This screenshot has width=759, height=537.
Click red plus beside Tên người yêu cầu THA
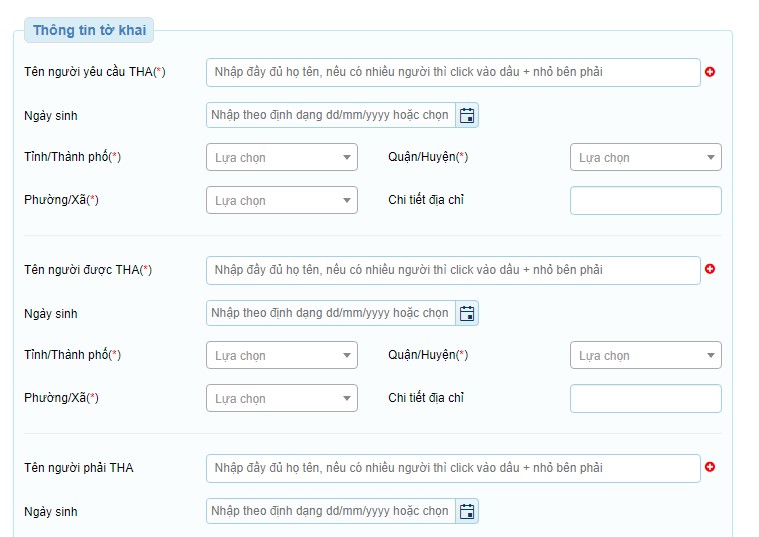(710, 72)
